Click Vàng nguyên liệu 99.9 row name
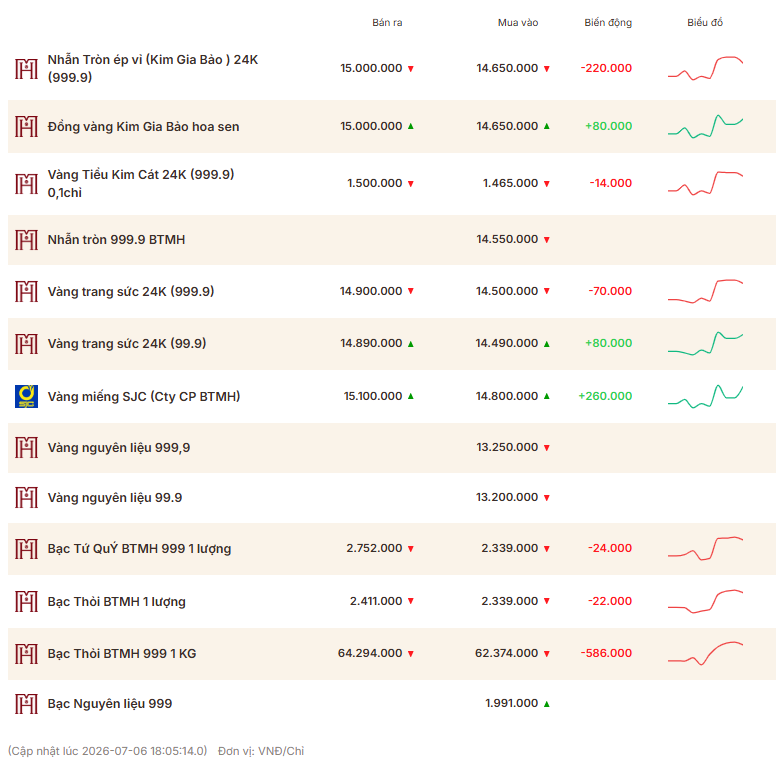 point(115,498)
